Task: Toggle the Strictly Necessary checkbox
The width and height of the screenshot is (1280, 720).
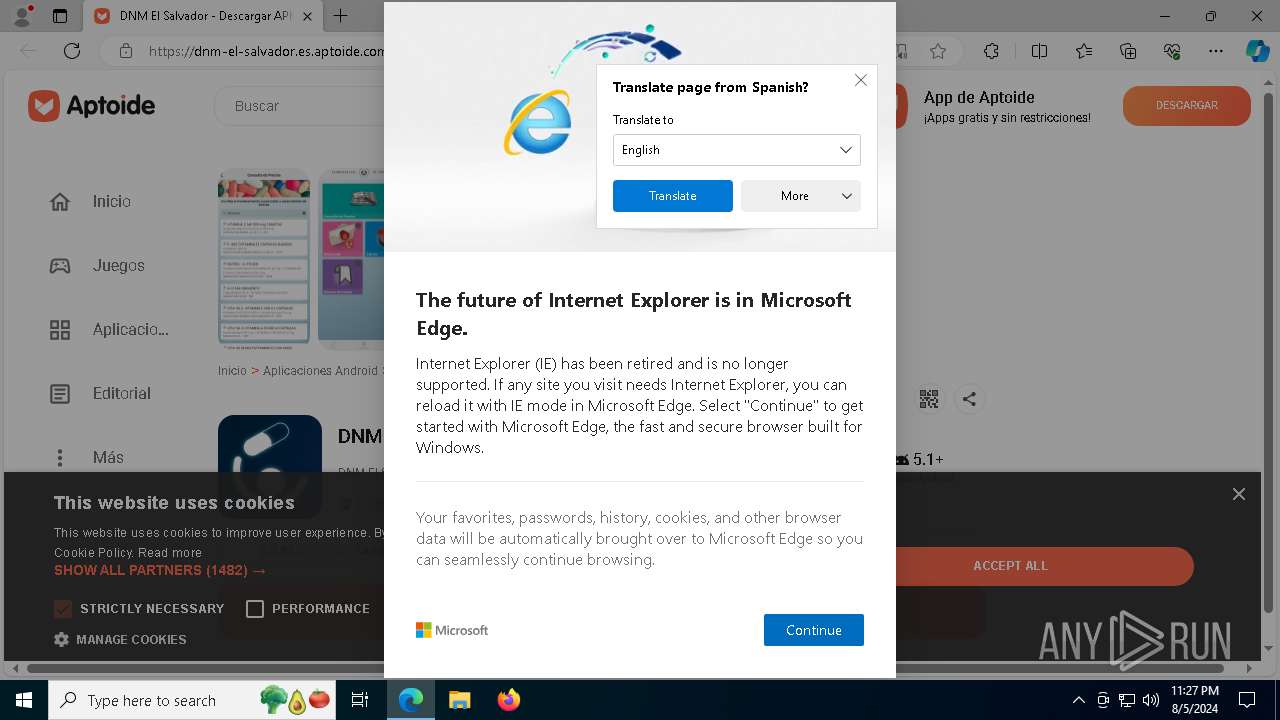Action: 63,609
